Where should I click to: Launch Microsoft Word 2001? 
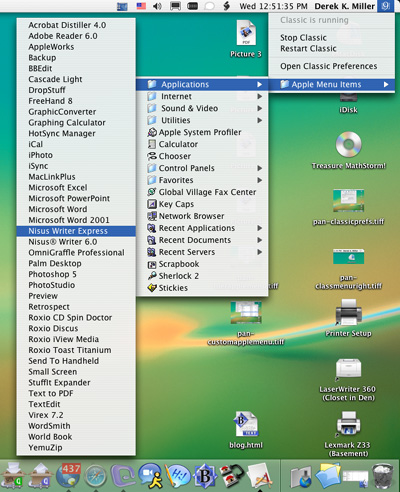point(76,220)
